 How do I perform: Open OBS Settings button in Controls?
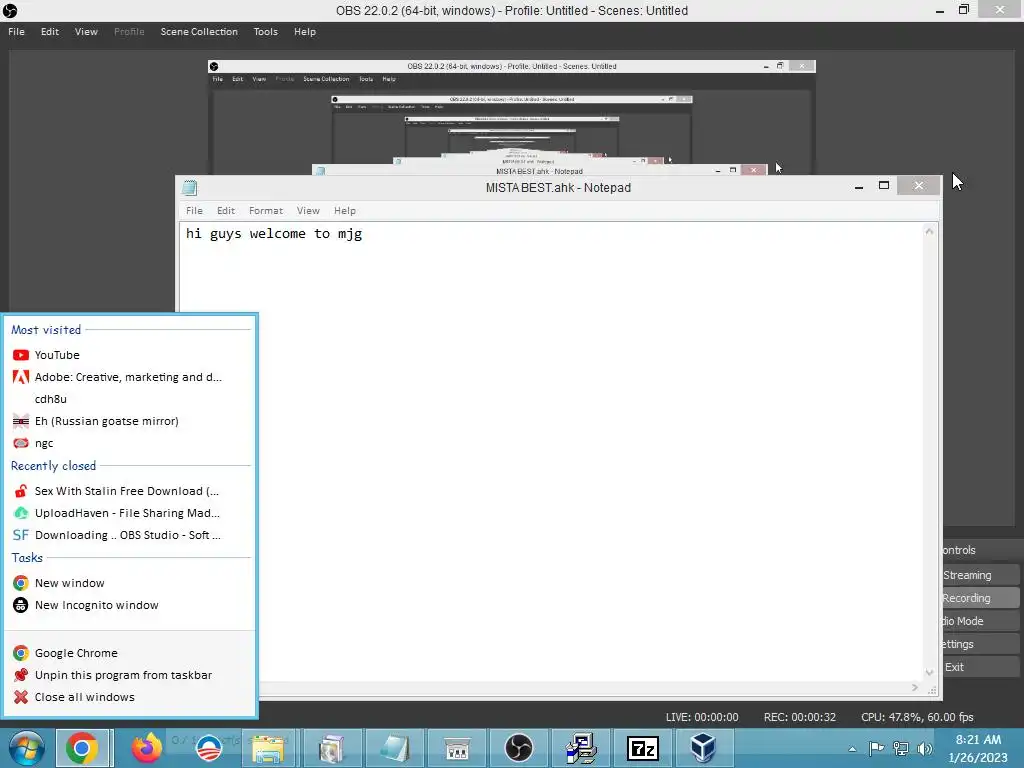click(980, 644)
